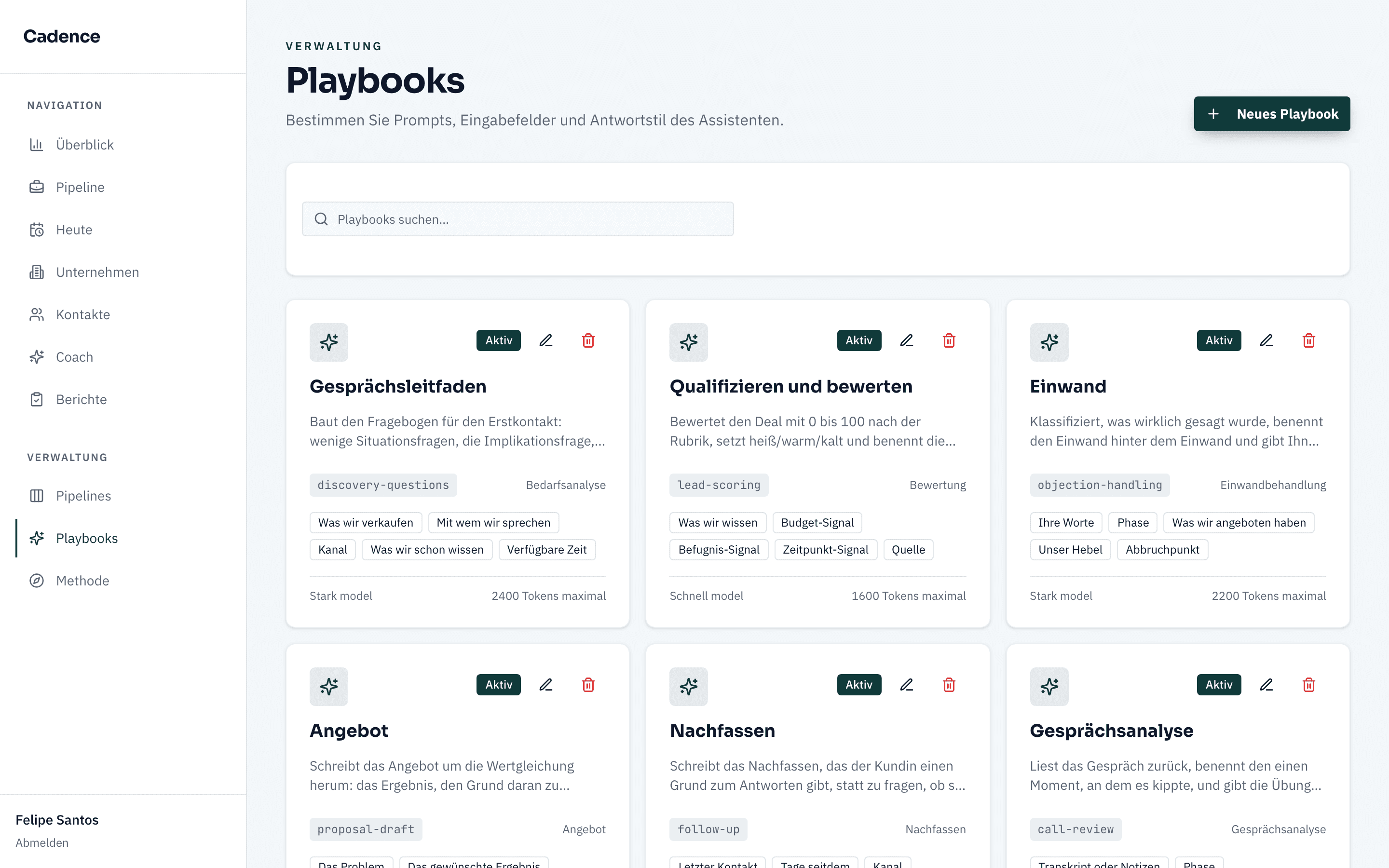Open the Kontakte list
This screenshot has width=1389, height=868.
[123, 314]
